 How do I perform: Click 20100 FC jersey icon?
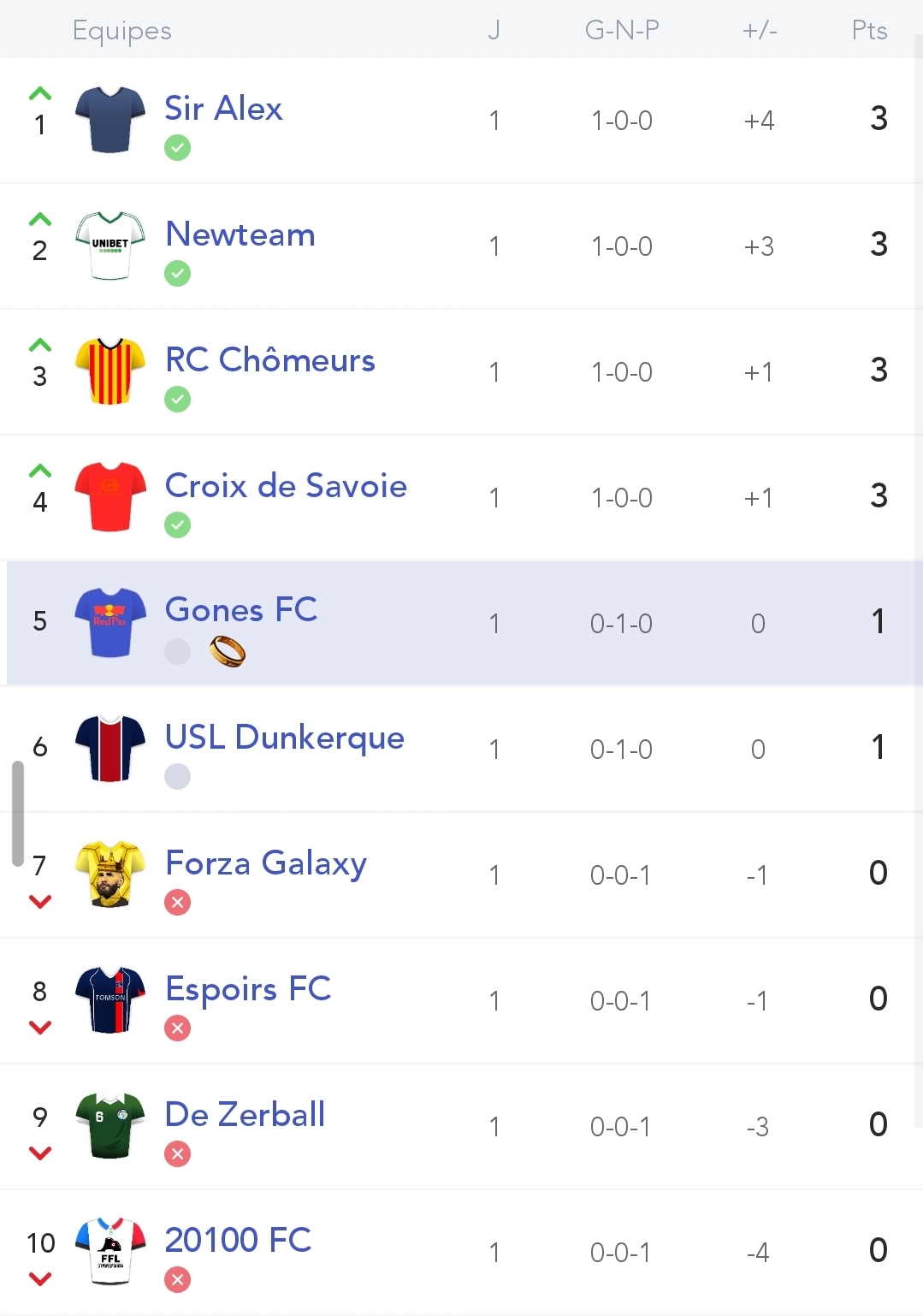(x=110, y=1251)
